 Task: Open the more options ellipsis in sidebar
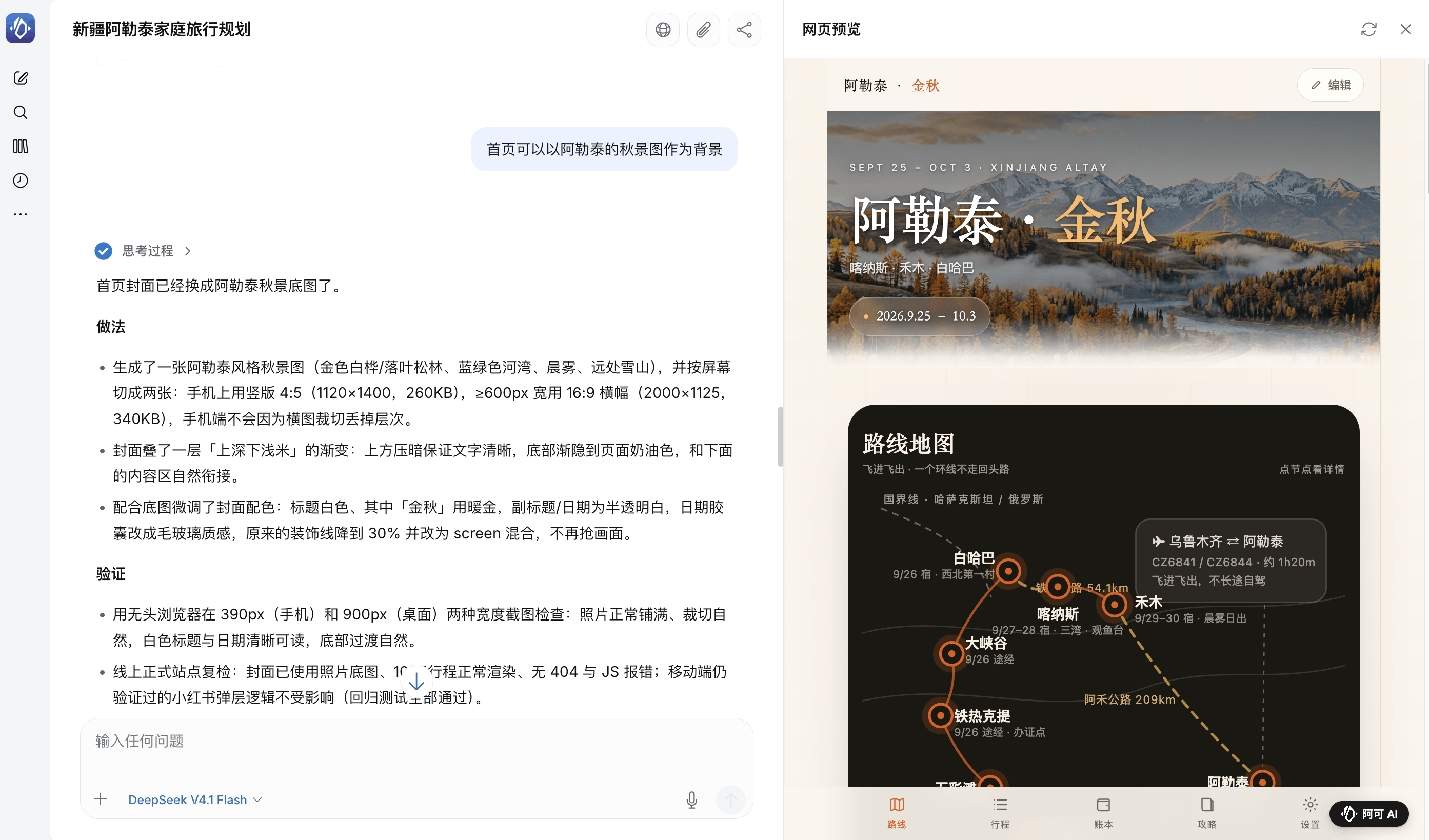tap(21, 214)
